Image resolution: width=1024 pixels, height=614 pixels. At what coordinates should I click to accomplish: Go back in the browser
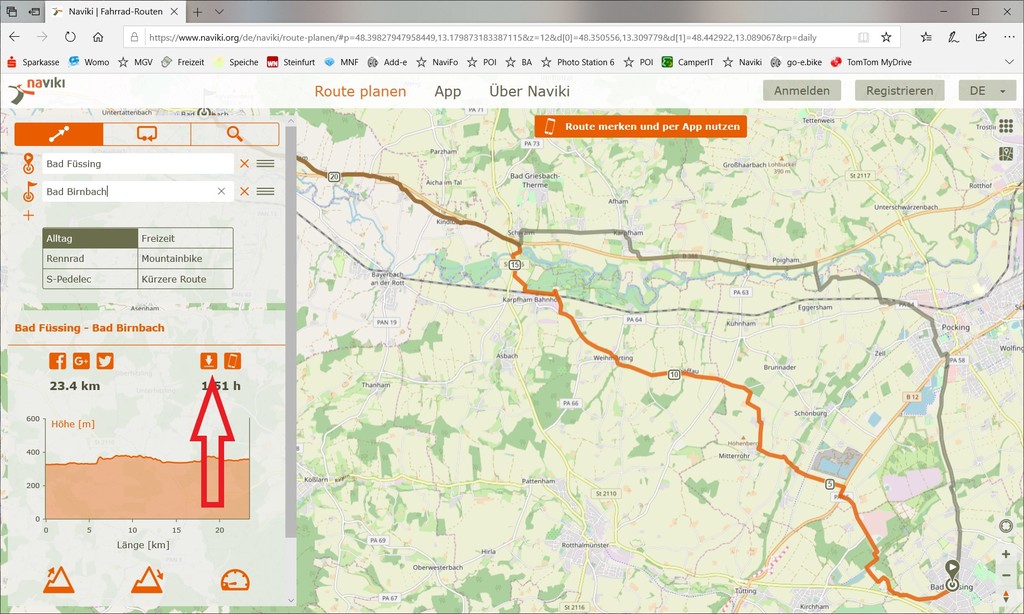(14, 37)
